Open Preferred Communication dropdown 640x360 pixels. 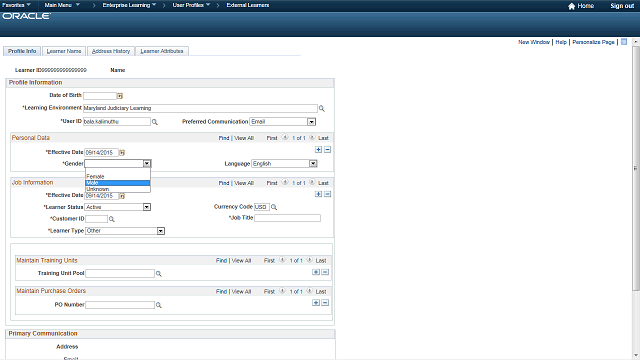[x=311, y=122]
